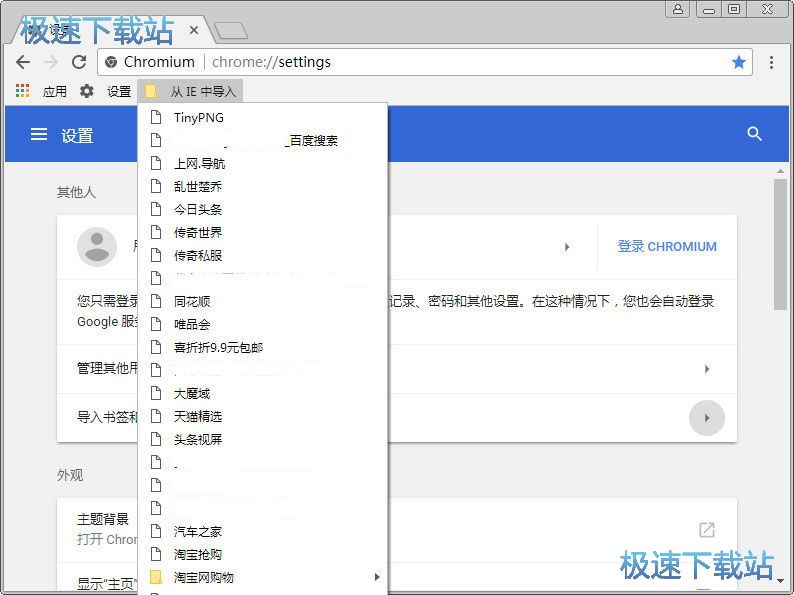Open the 天猫精选 bookmark

click(x=262, y=416)
